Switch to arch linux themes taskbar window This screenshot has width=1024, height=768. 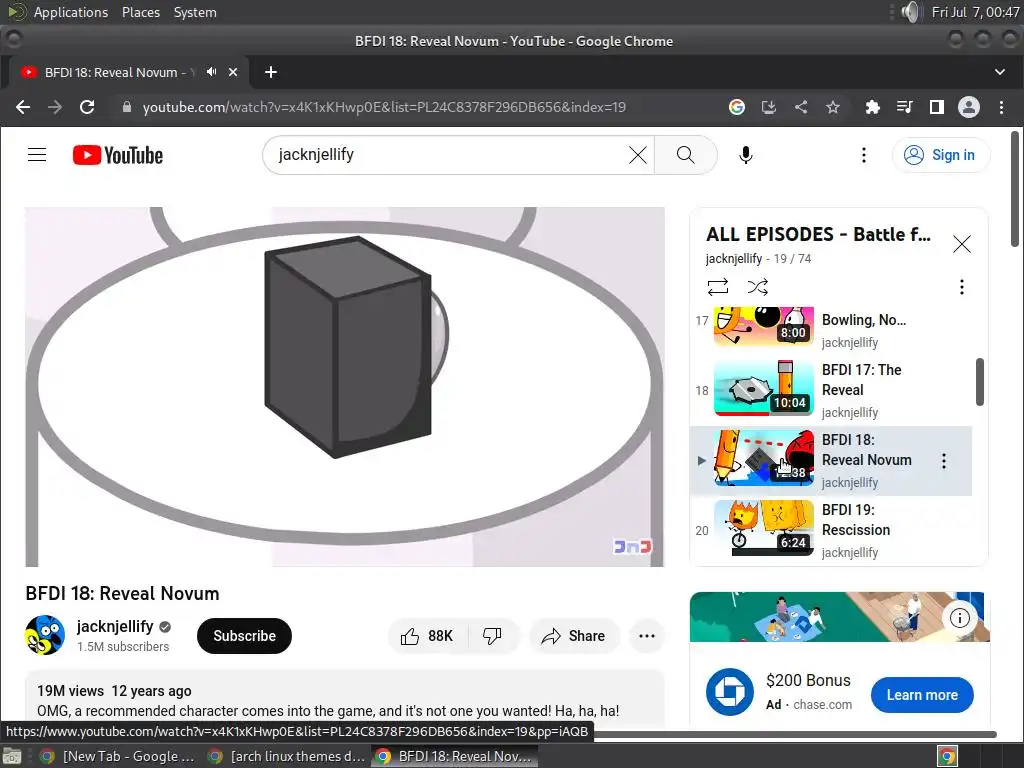point(285,756)
